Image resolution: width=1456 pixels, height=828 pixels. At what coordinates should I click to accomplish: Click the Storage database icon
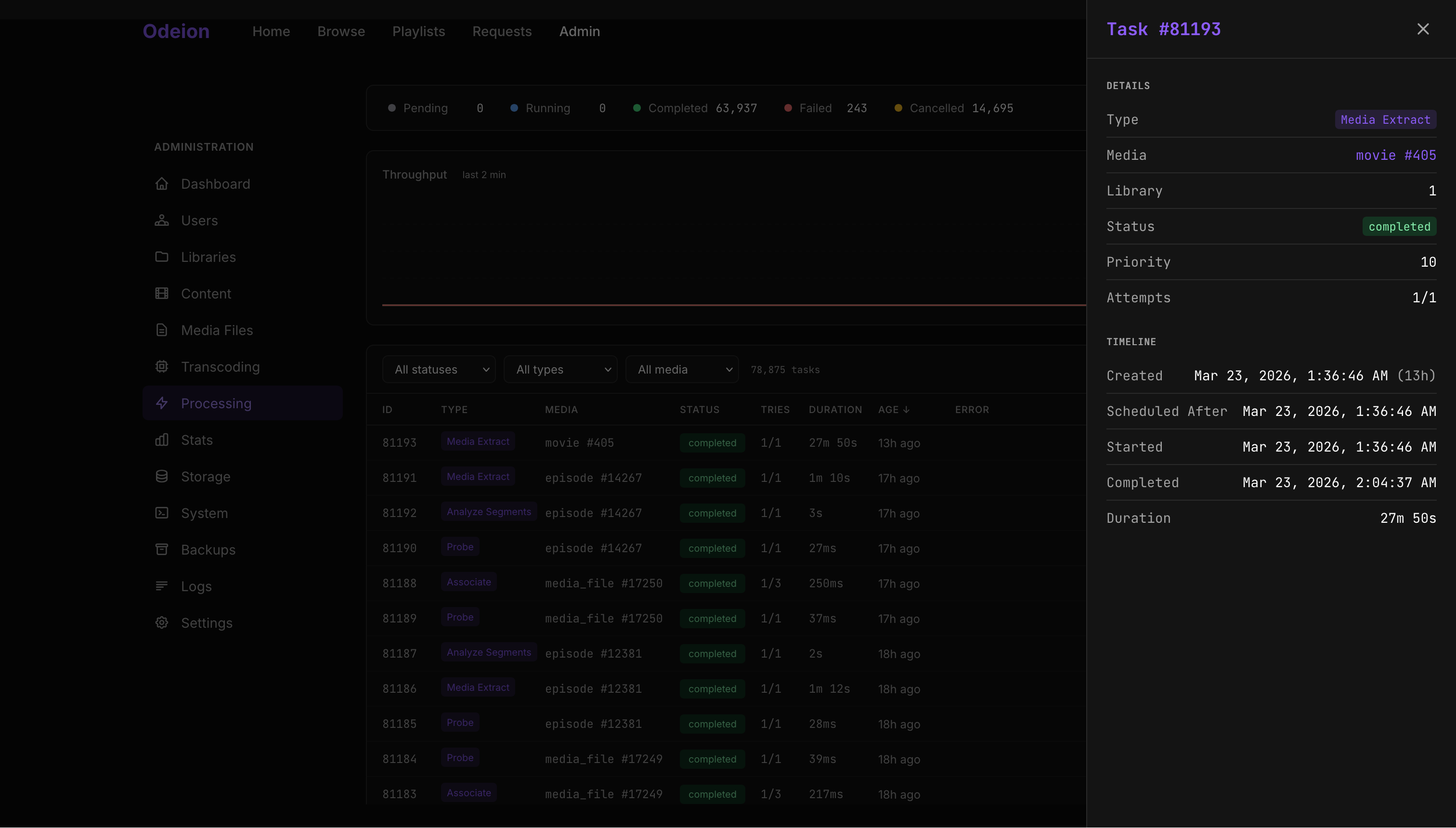pos(161,477)
